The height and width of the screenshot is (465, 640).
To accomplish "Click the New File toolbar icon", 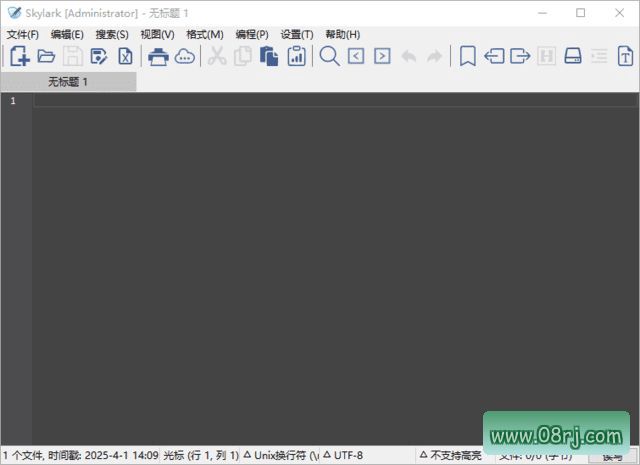I will click(19, 56).
